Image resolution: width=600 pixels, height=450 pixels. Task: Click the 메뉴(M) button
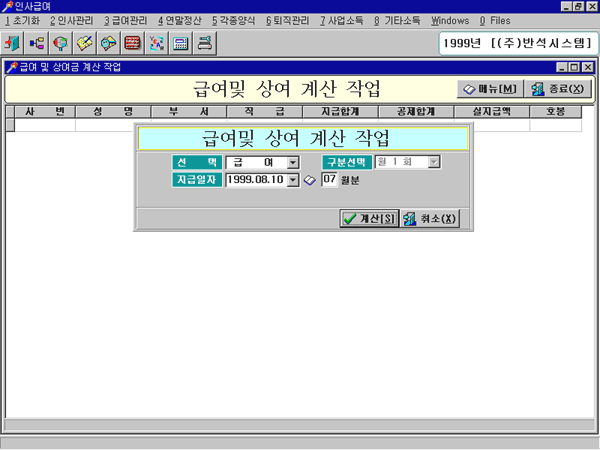[490, 89]
